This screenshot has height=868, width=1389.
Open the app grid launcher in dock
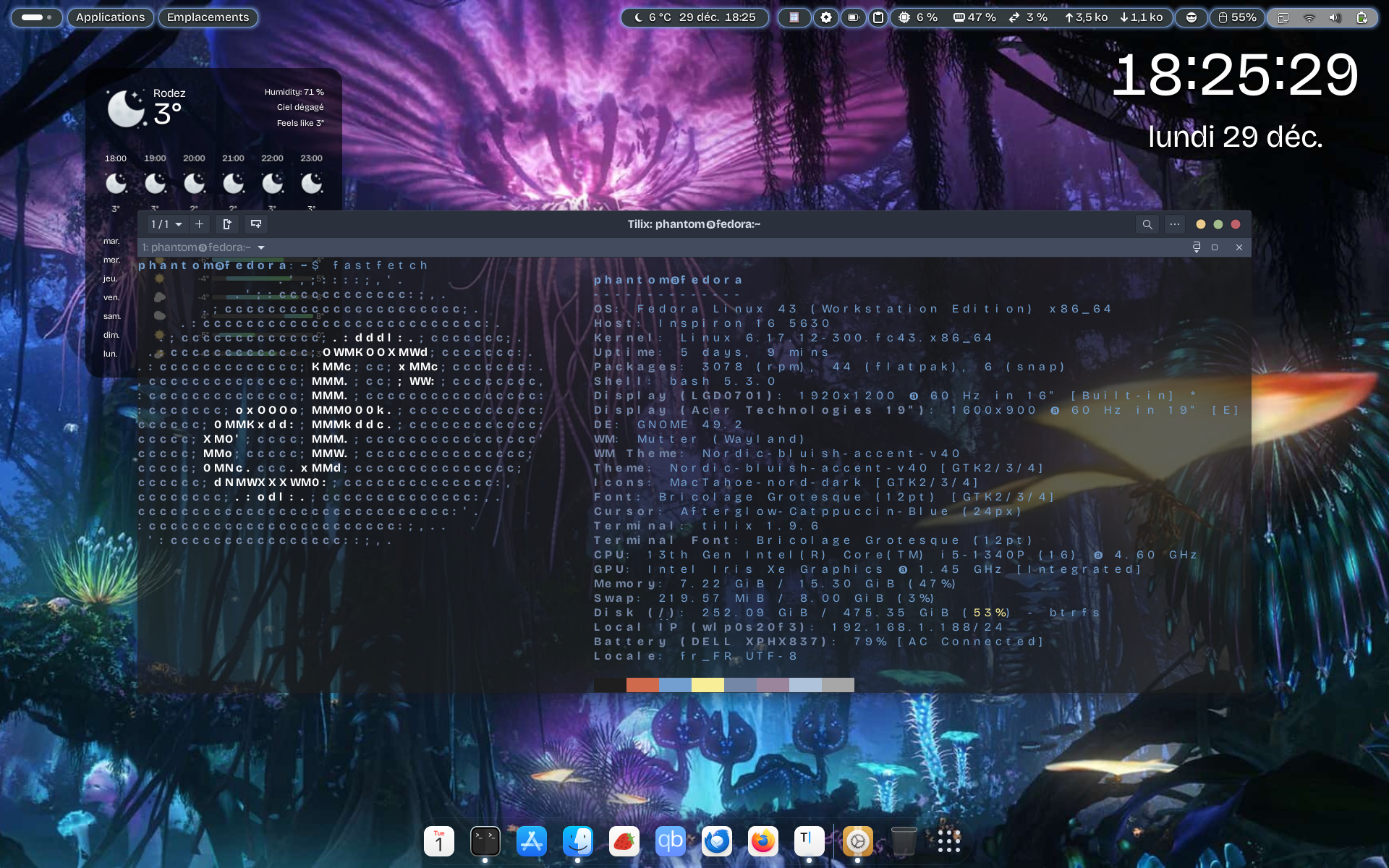[x=948, y=841]
